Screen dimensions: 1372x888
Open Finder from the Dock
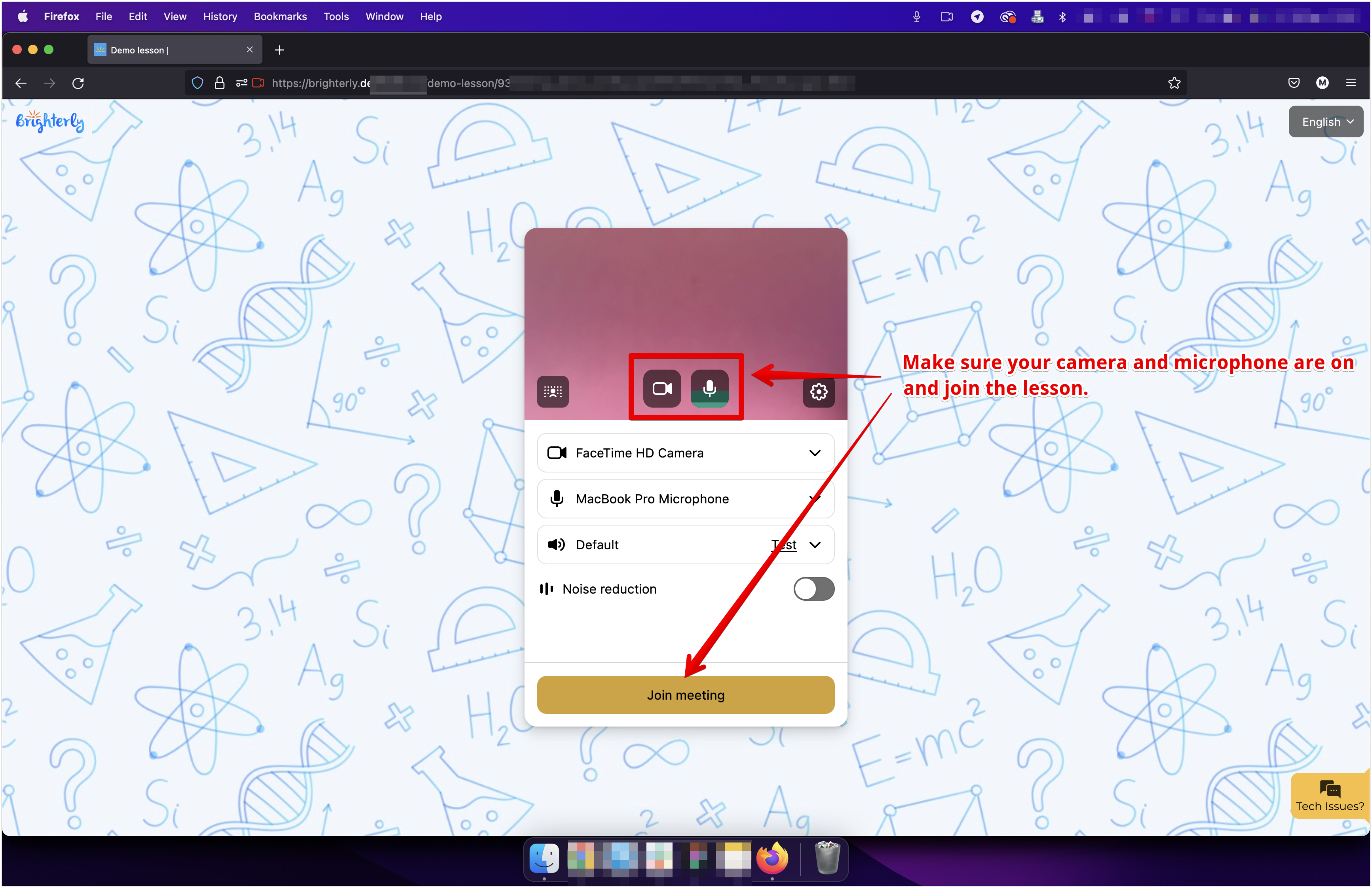point(543,859)
